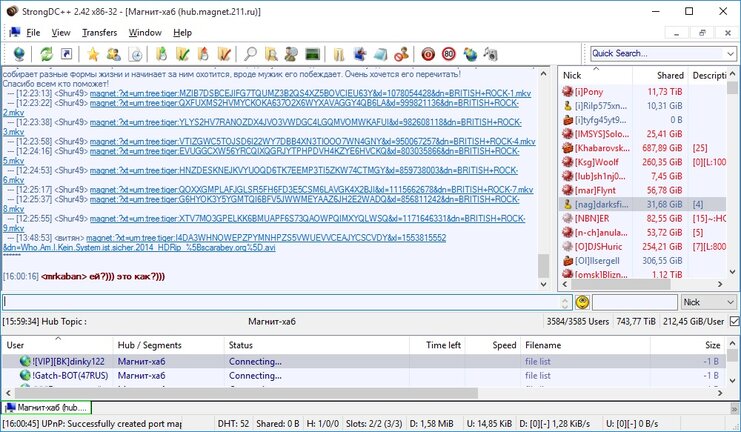Open the Search magnifier icon
This screenshot has width=741, height=432.
coord(250,54)
